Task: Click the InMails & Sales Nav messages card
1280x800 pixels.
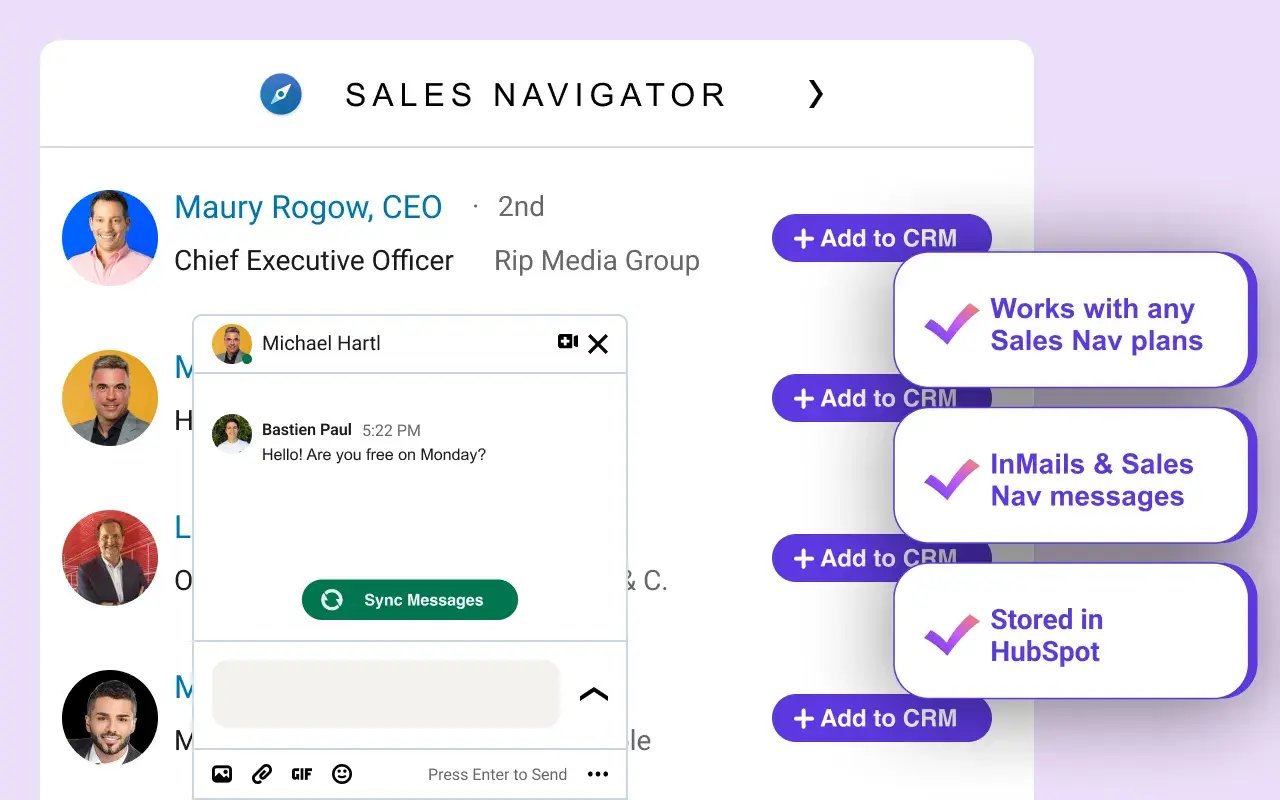Action: tap(1074, 475)
